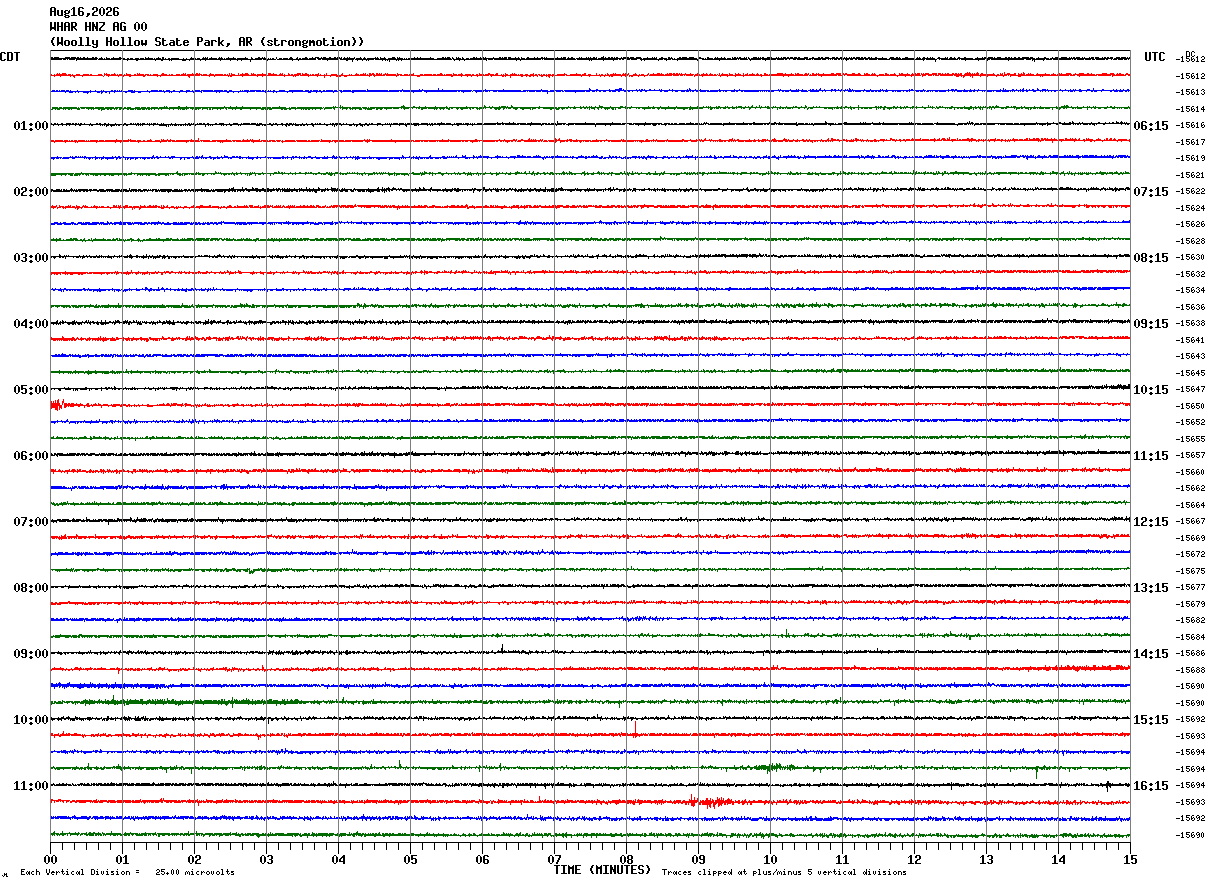Click the minute 00 tick on time axis

tap(50, 860)
